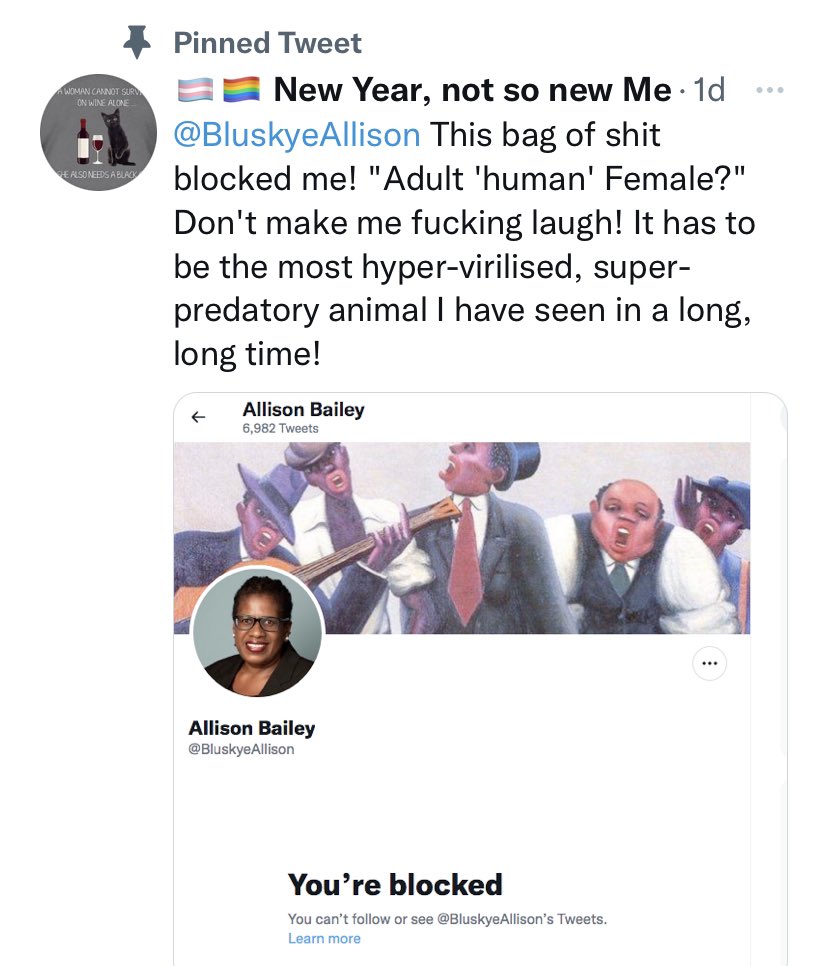
Task: Click Allison Bailey name in the top header
Action: pyautogui.click(x=303, y=410)
